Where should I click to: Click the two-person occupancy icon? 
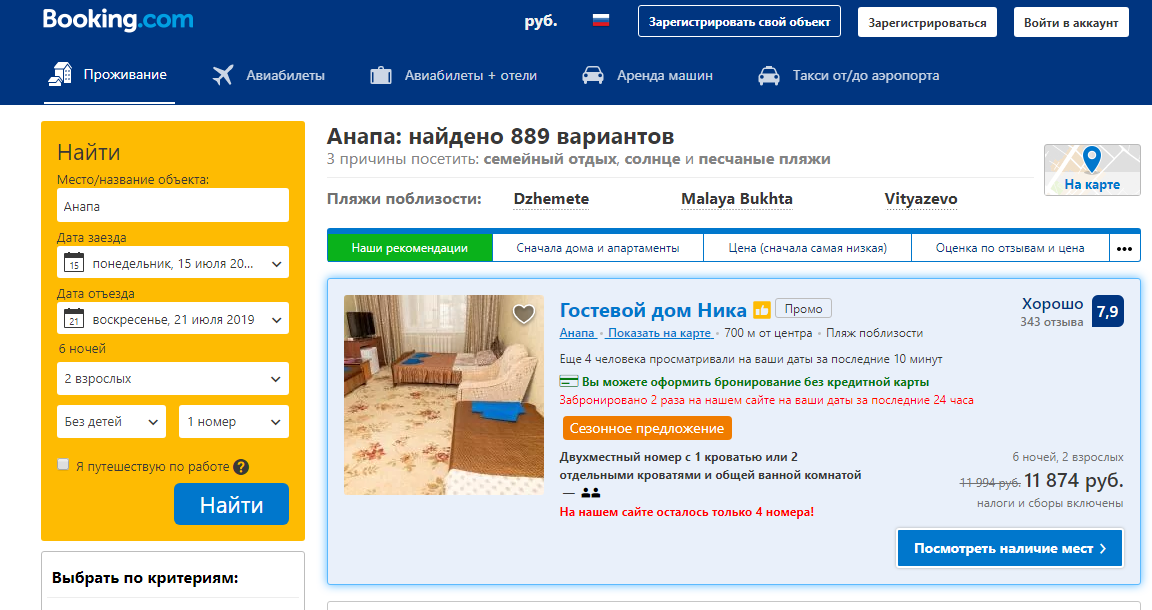tap(590, 493)
